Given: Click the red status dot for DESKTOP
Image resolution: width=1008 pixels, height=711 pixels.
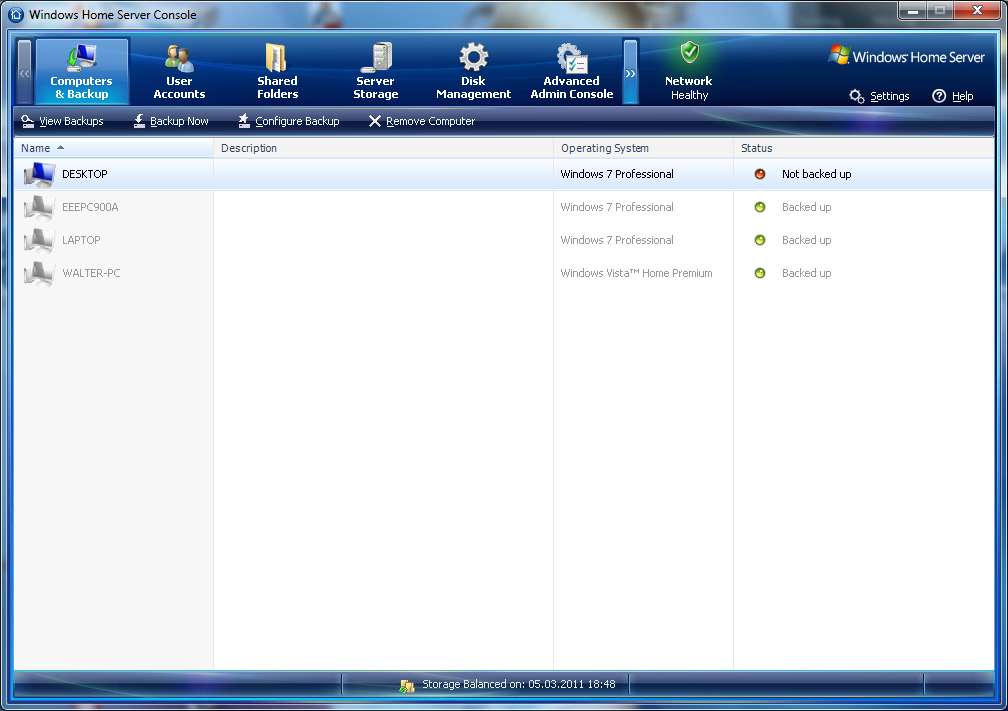Looking at the screenshot, I should (x=760, y=174).
